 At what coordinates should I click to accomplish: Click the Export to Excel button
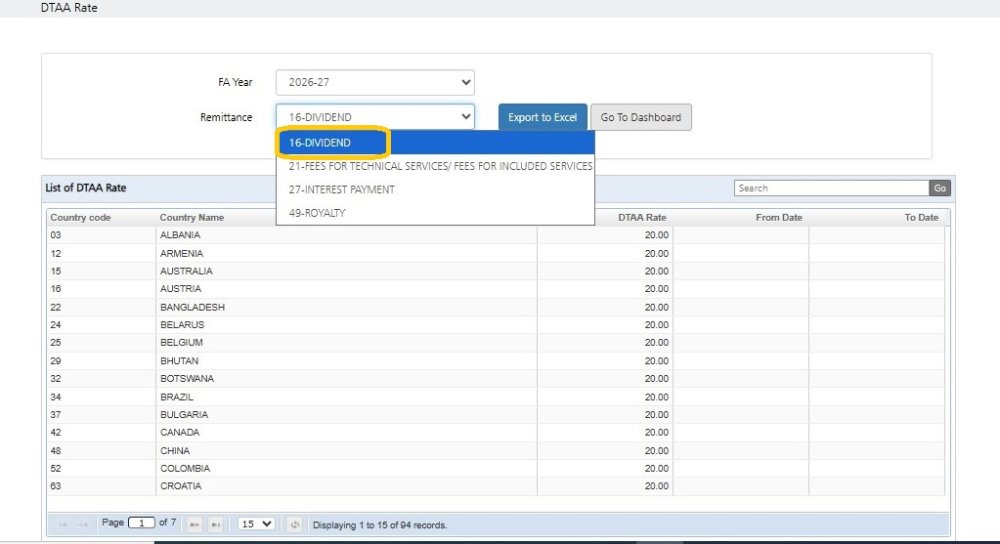tap(542, 117)
